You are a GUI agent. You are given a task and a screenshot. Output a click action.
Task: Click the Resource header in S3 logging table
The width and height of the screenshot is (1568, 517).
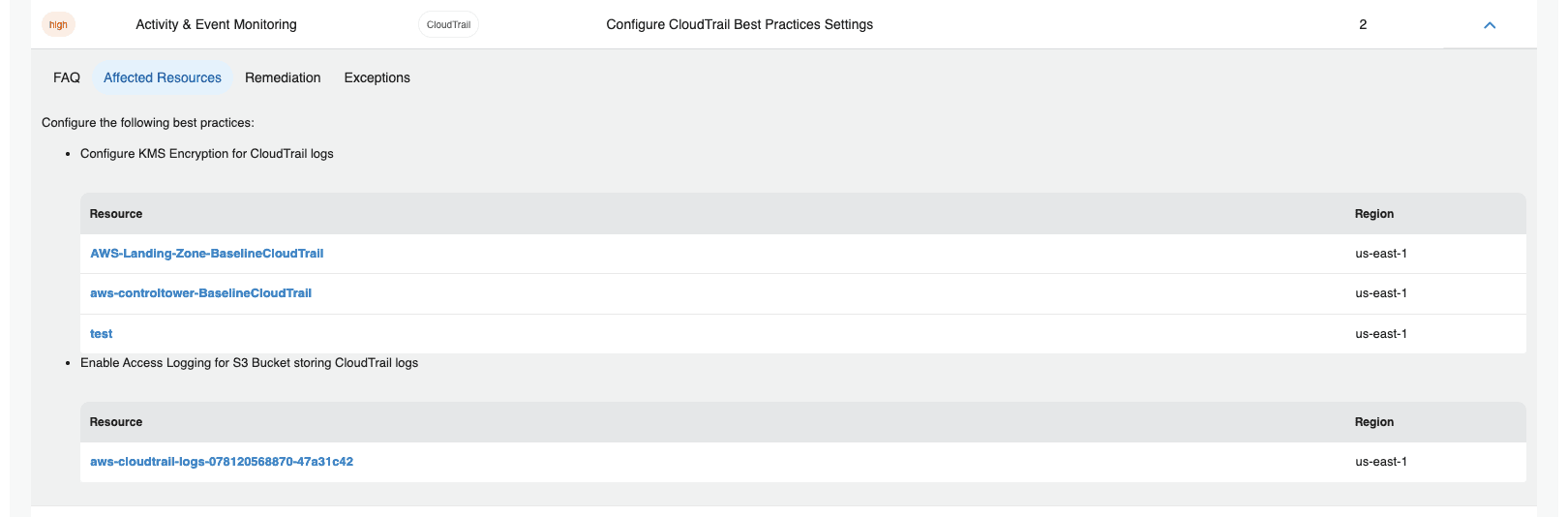(x=116, y=422)
